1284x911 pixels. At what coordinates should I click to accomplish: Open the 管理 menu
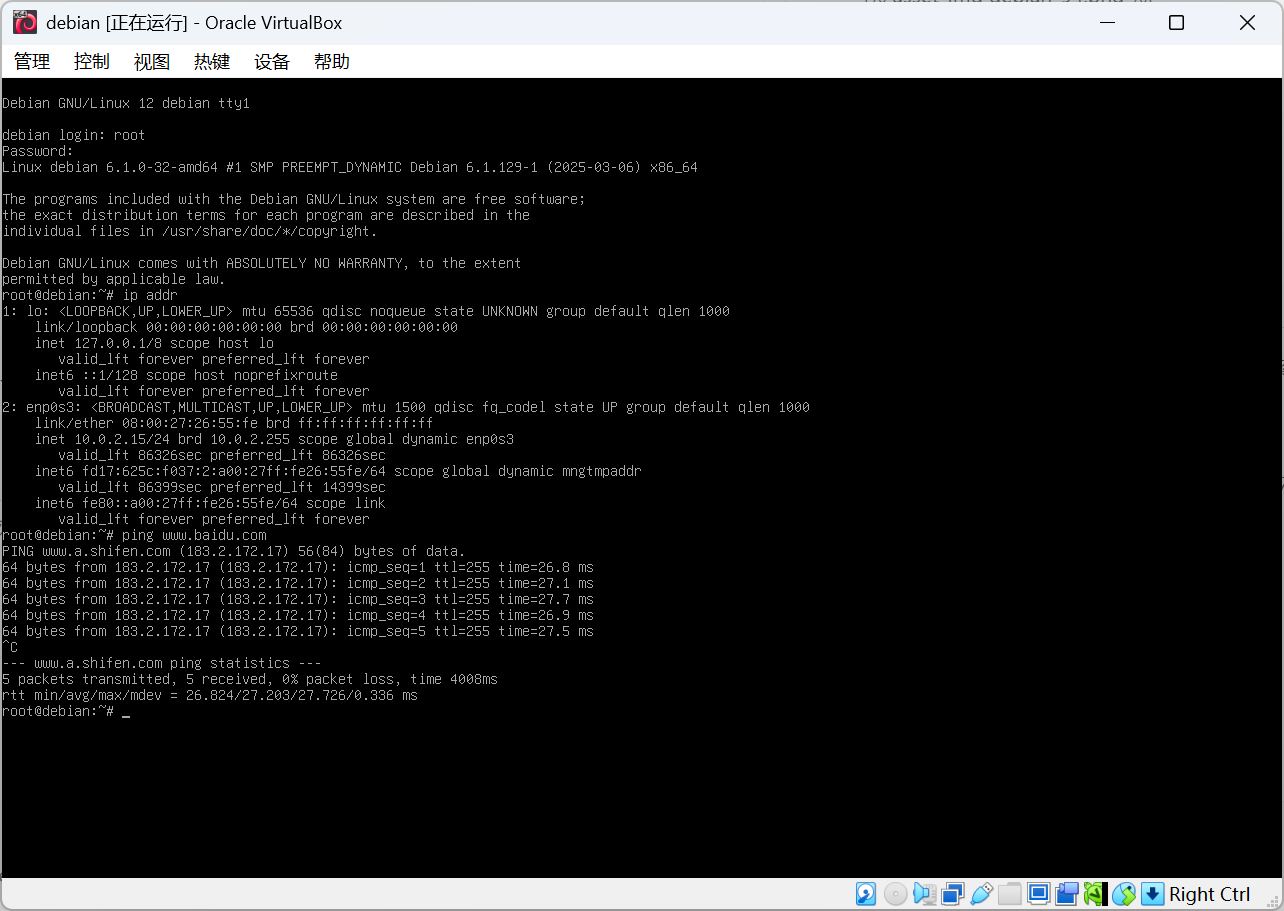(32, 62)
